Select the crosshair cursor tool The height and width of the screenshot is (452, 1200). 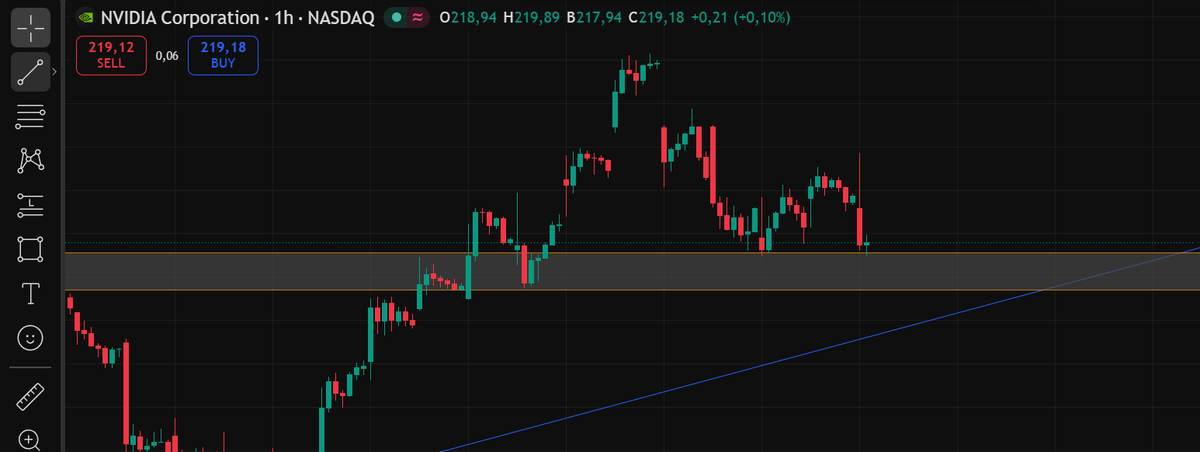click(30, 27)
